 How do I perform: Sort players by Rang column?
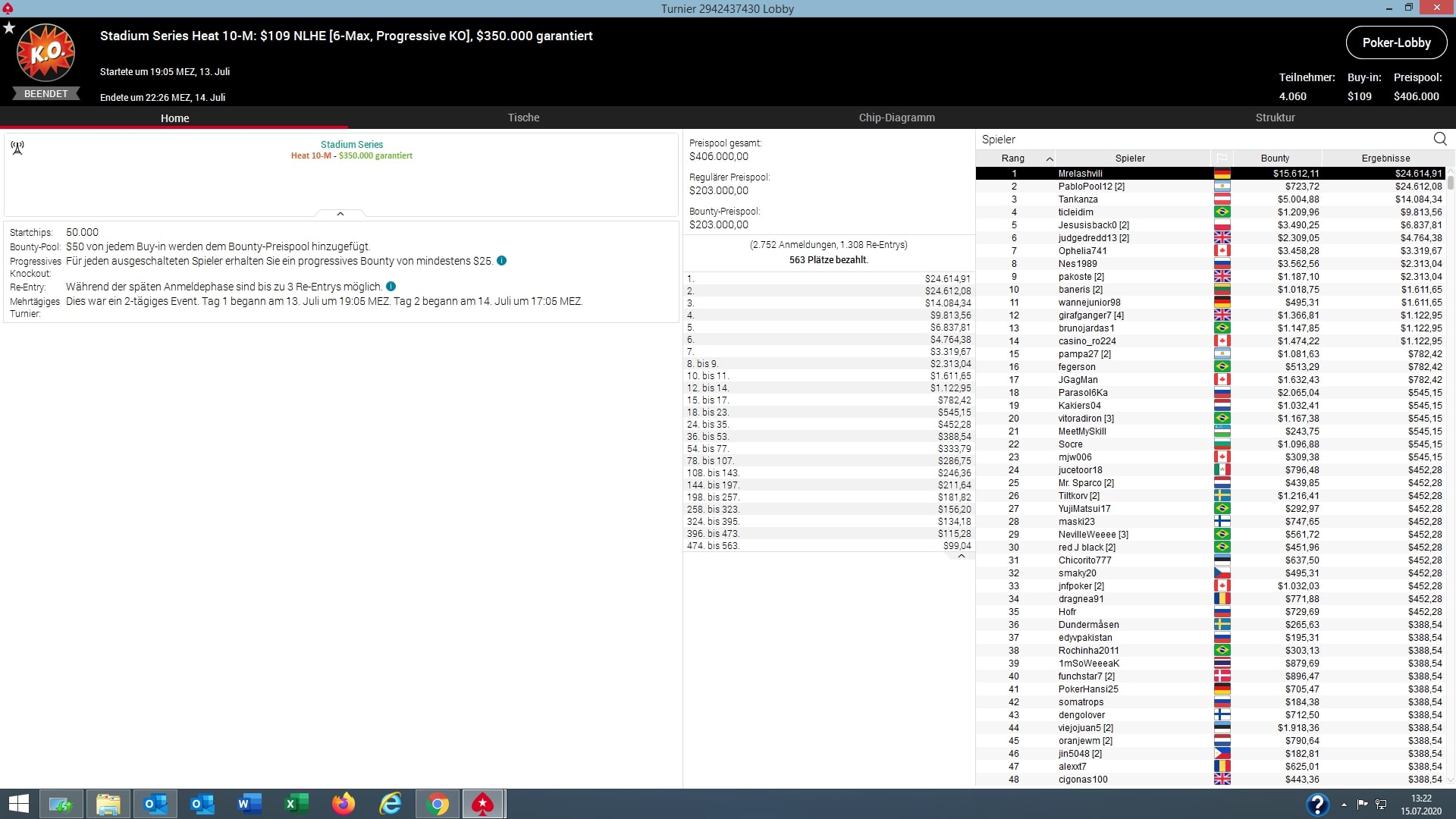[x=1013, y=158]
